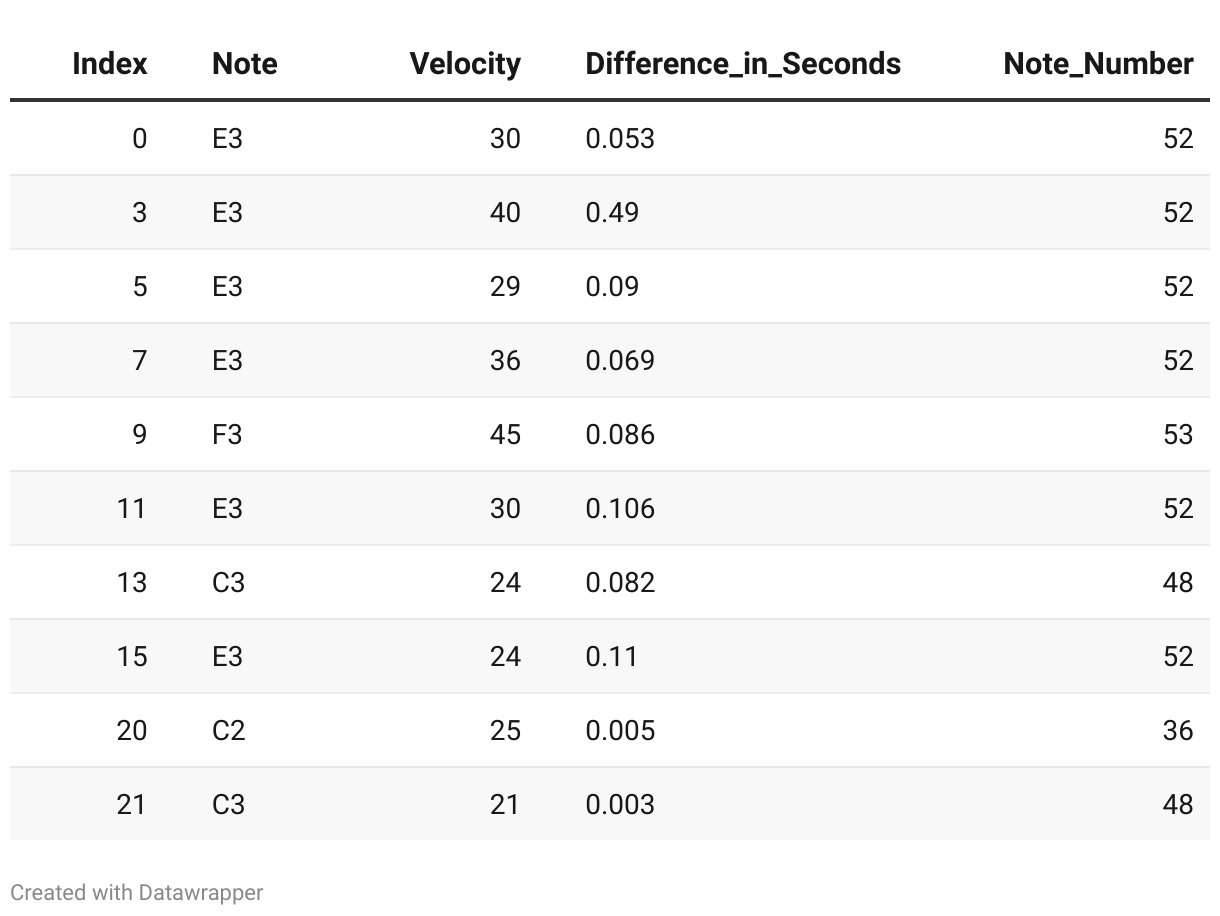Select the 0.003 difference cell

point(620,804)
